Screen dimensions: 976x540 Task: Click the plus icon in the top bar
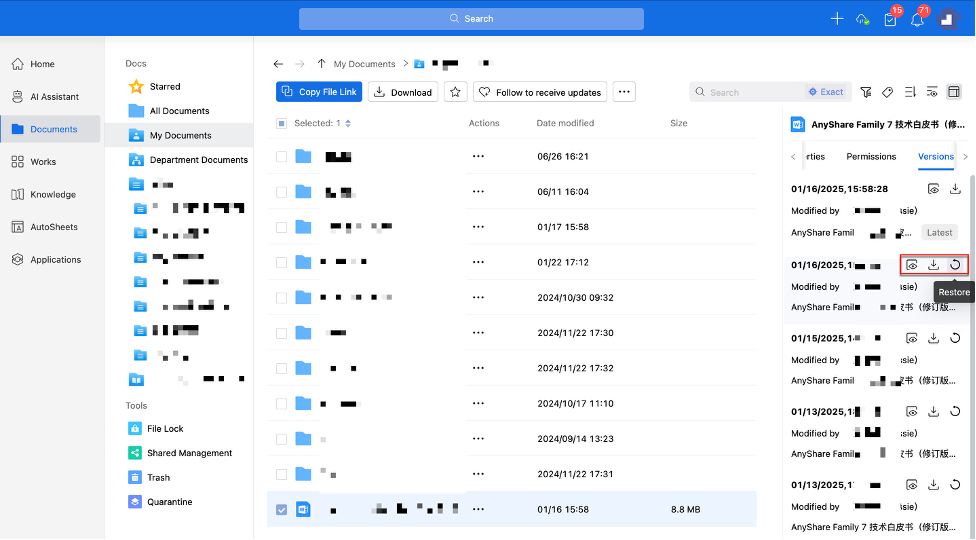[837, 19]
